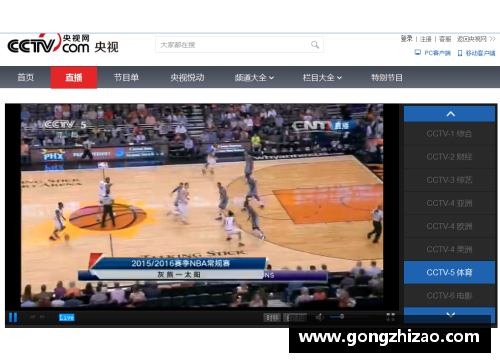The width and height of the screenshot is (500, 362).
Task: Open the PC客户端 link
Action: [437, 53]
